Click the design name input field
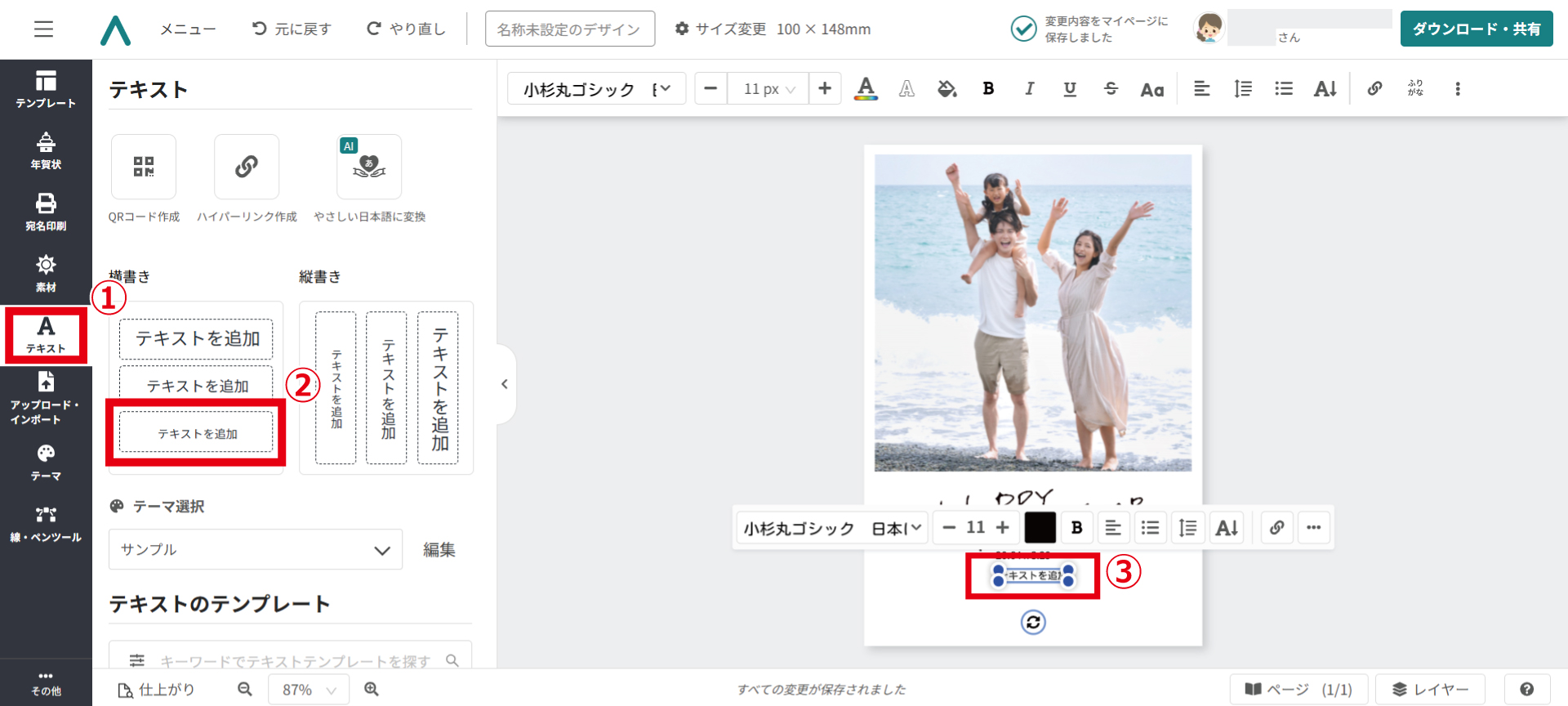Viewport: 1568px width, 706px height. 569,29
